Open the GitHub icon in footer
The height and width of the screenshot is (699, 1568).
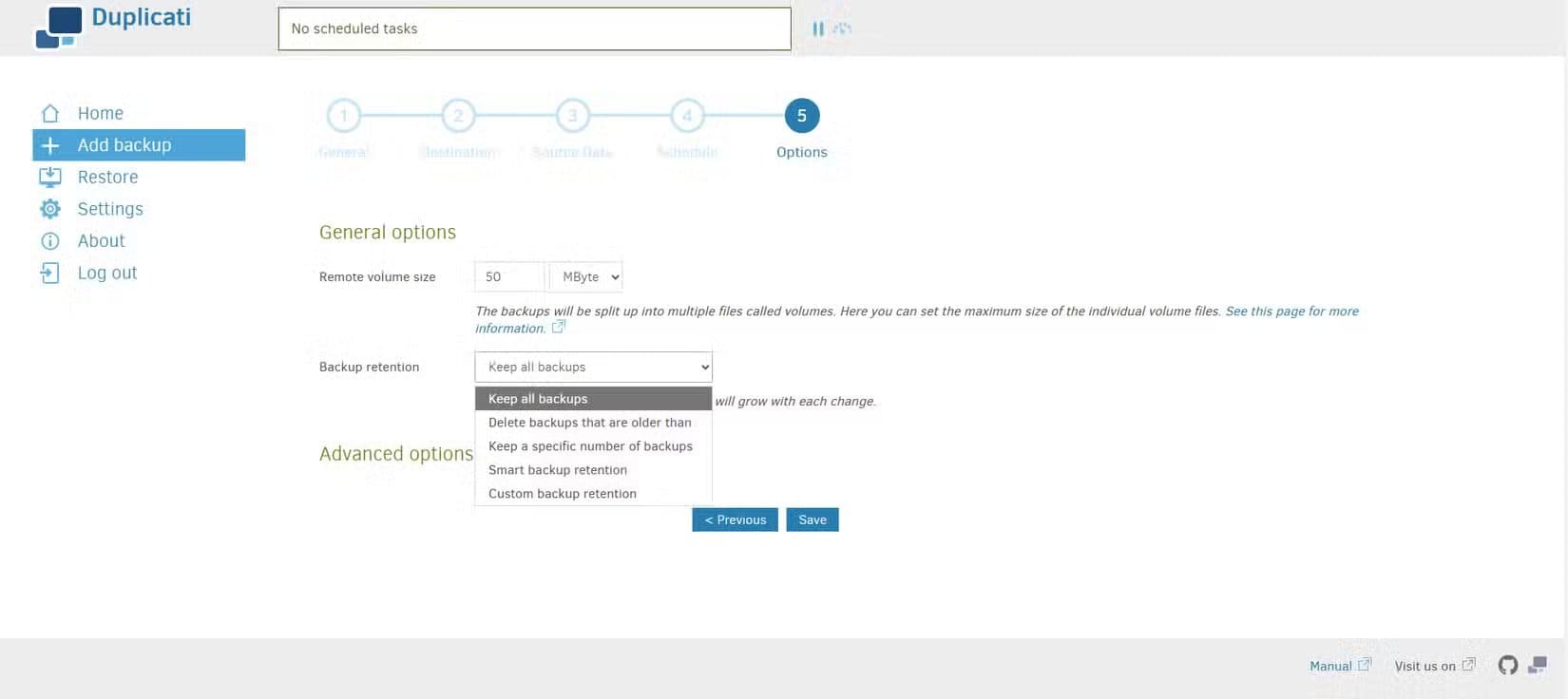pos(1507,665)
